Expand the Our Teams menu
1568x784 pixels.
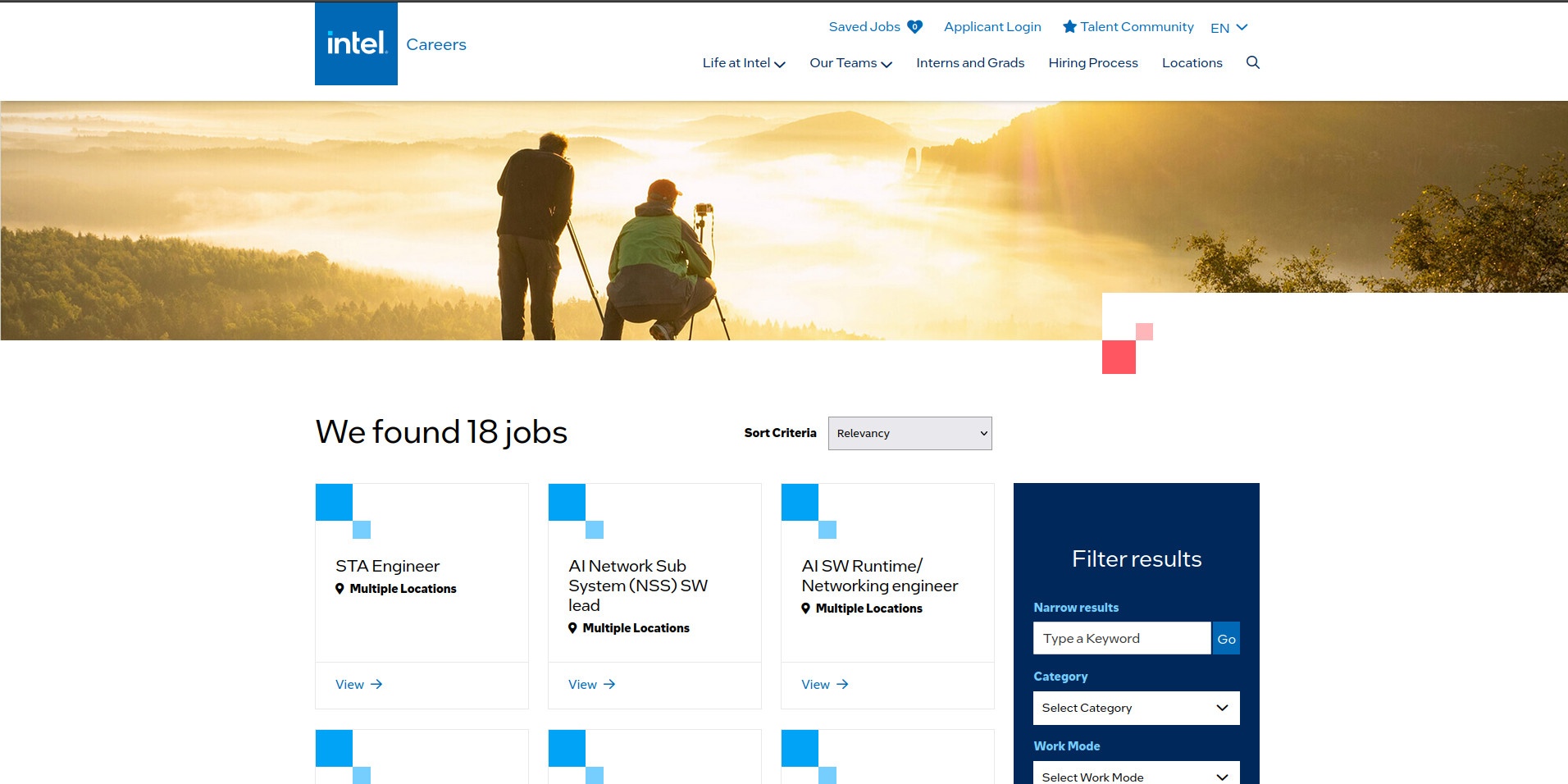coord(850,63)
